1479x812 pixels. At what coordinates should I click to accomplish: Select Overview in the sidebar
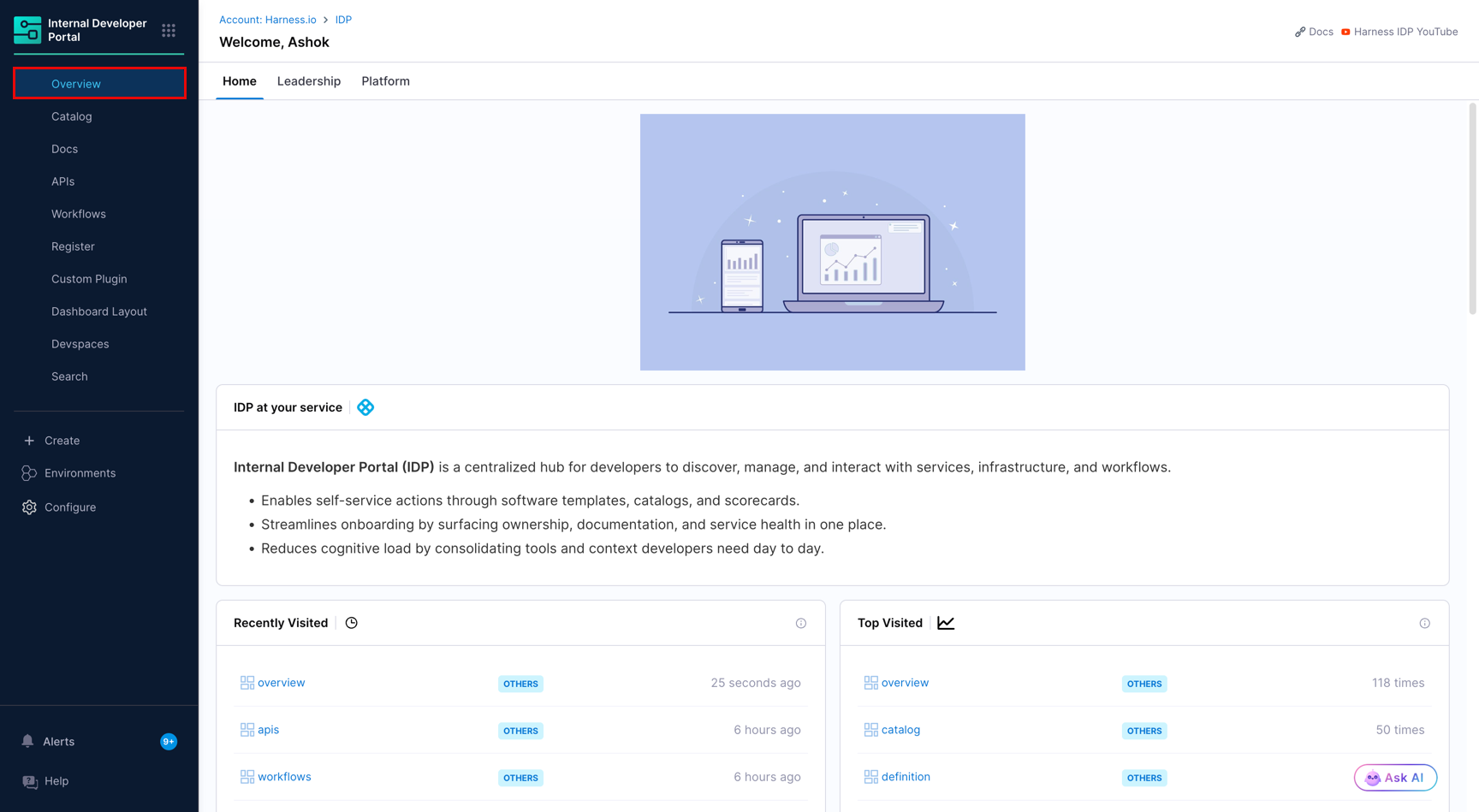[99, 84]
